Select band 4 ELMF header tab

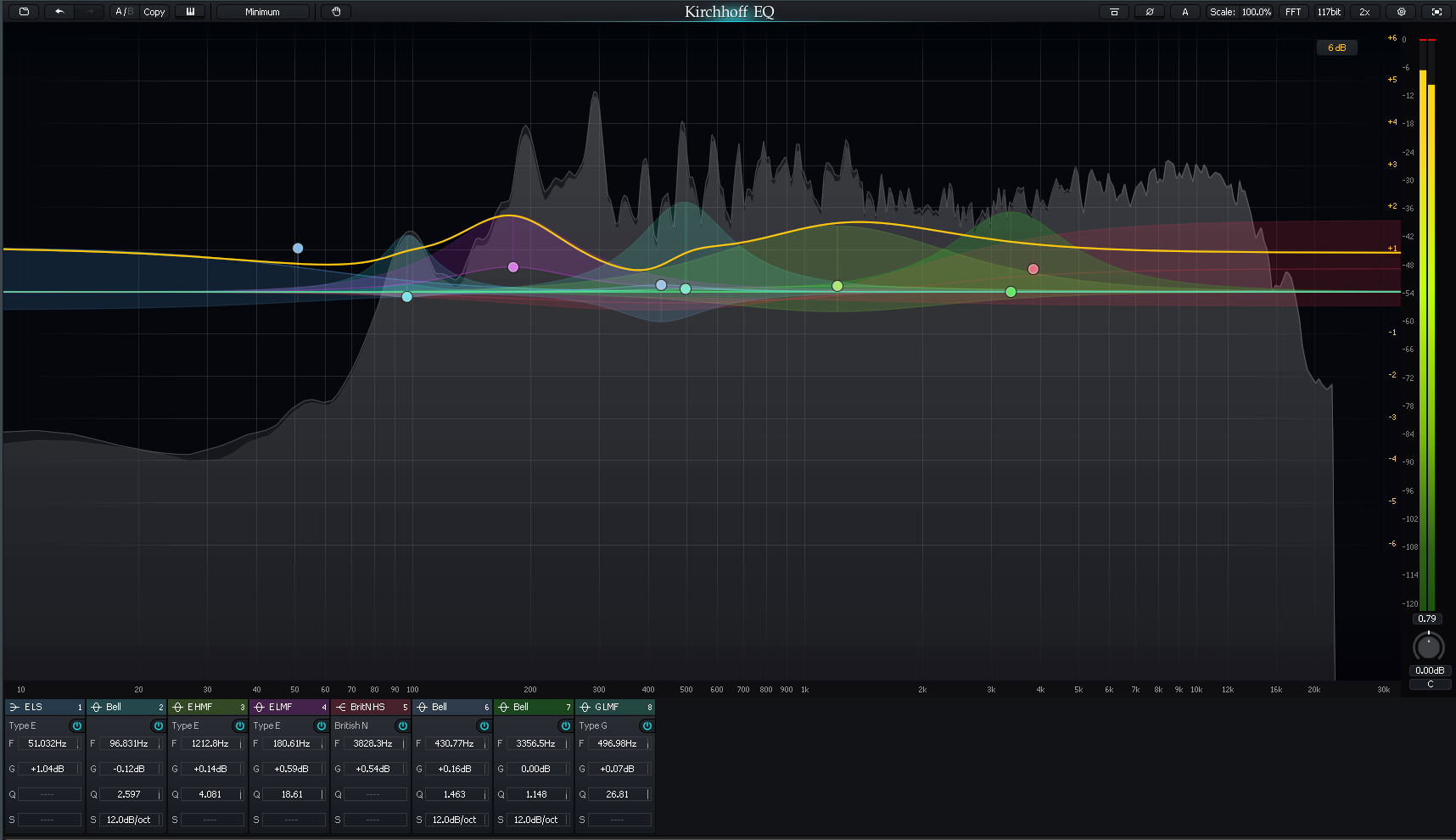pyautogui.click(x=288, y=707)
